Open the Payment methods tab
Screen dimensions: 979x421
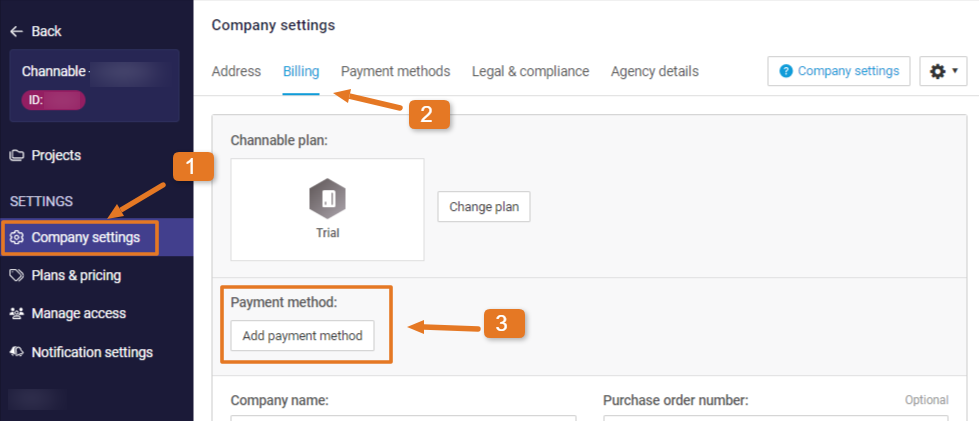(x=395, y=71)
